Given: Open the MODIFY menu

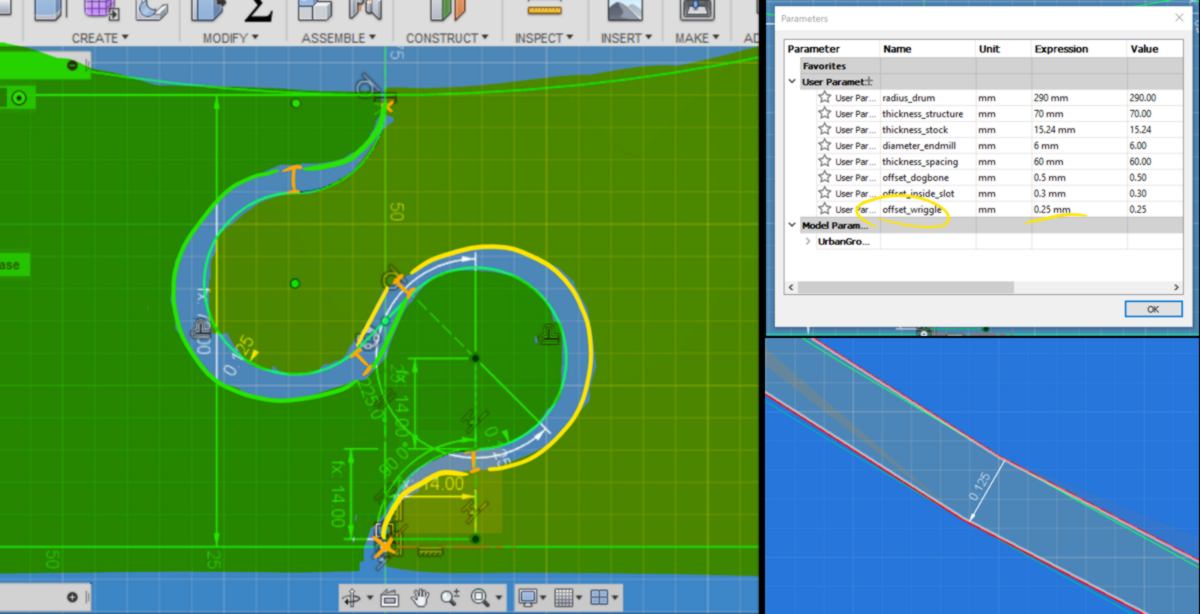Looking at the screenshot, I should tap(230, 38).
